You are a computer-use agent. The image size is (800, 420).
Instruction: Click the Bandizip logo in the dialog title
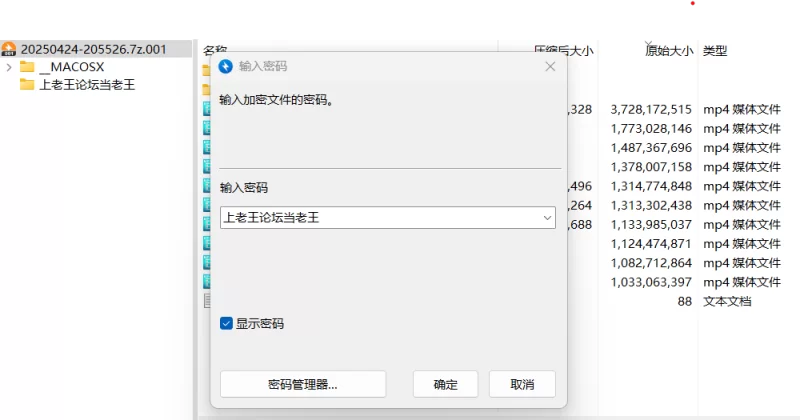226,66
